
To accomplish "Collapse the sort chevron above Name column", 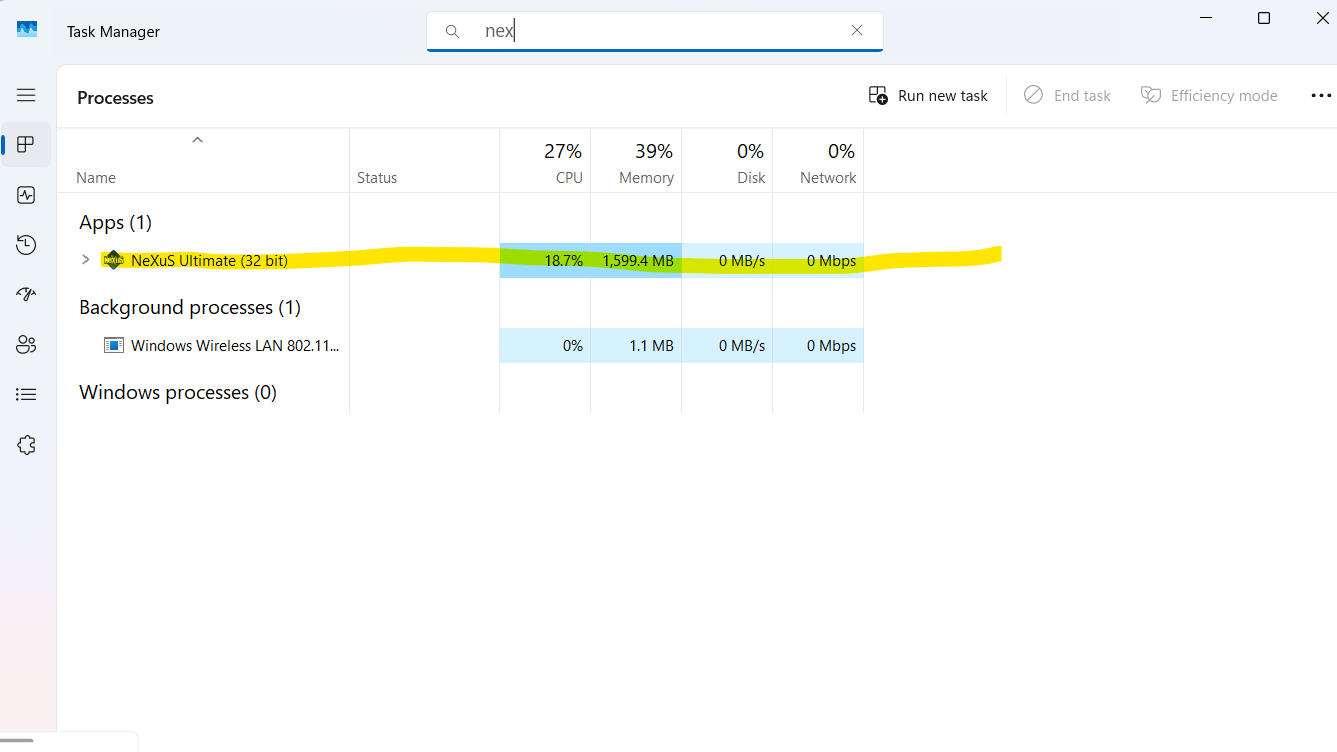I will 197,141.
